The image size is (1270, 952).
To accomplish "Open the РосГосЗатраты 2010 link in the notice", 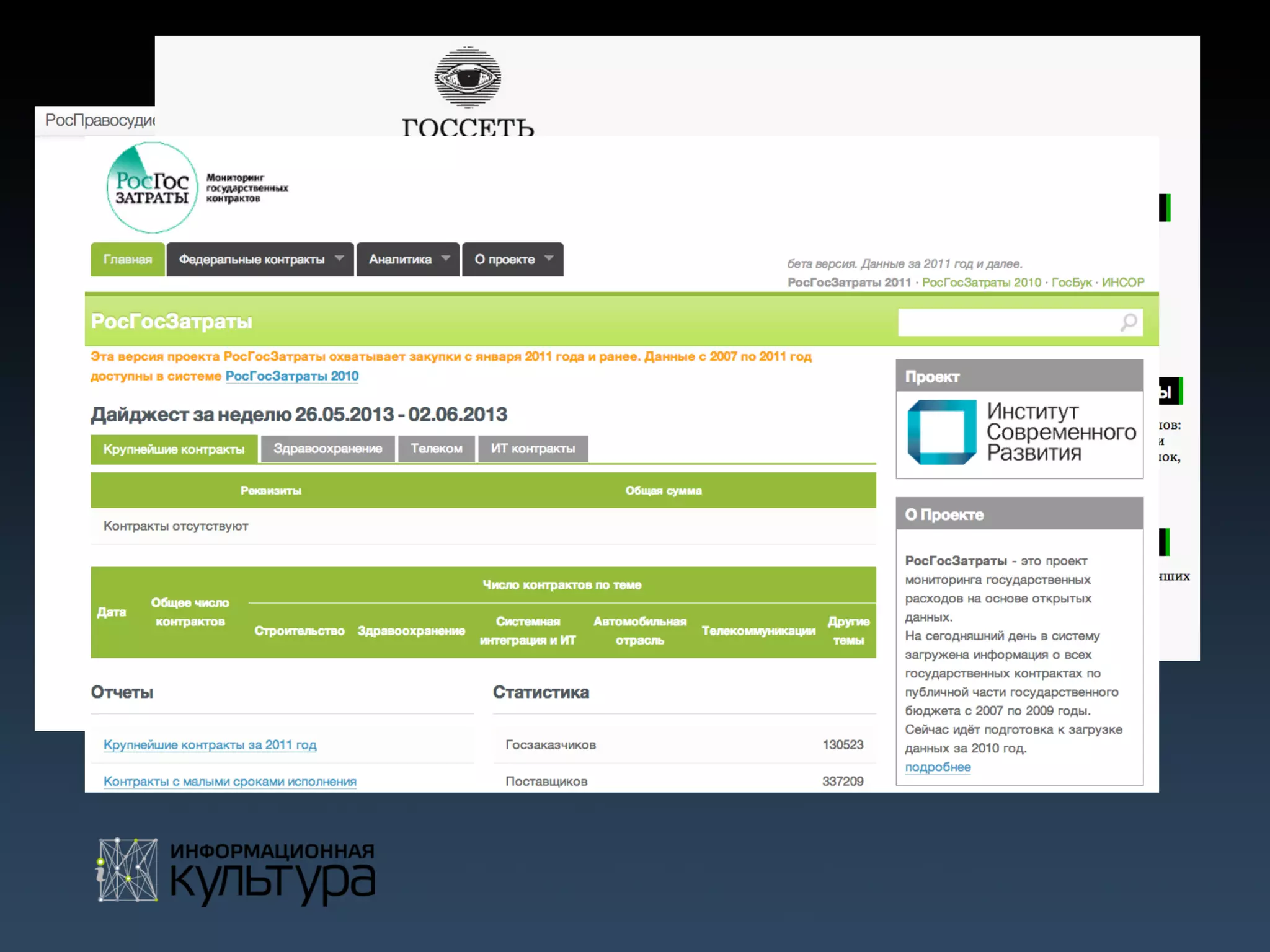I will tap(291, 376).
